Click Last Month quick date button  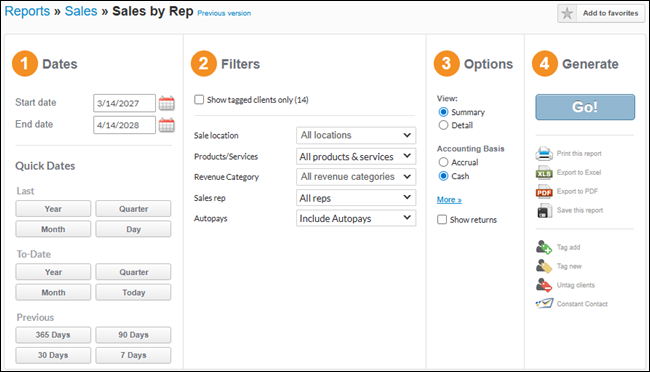53,229
